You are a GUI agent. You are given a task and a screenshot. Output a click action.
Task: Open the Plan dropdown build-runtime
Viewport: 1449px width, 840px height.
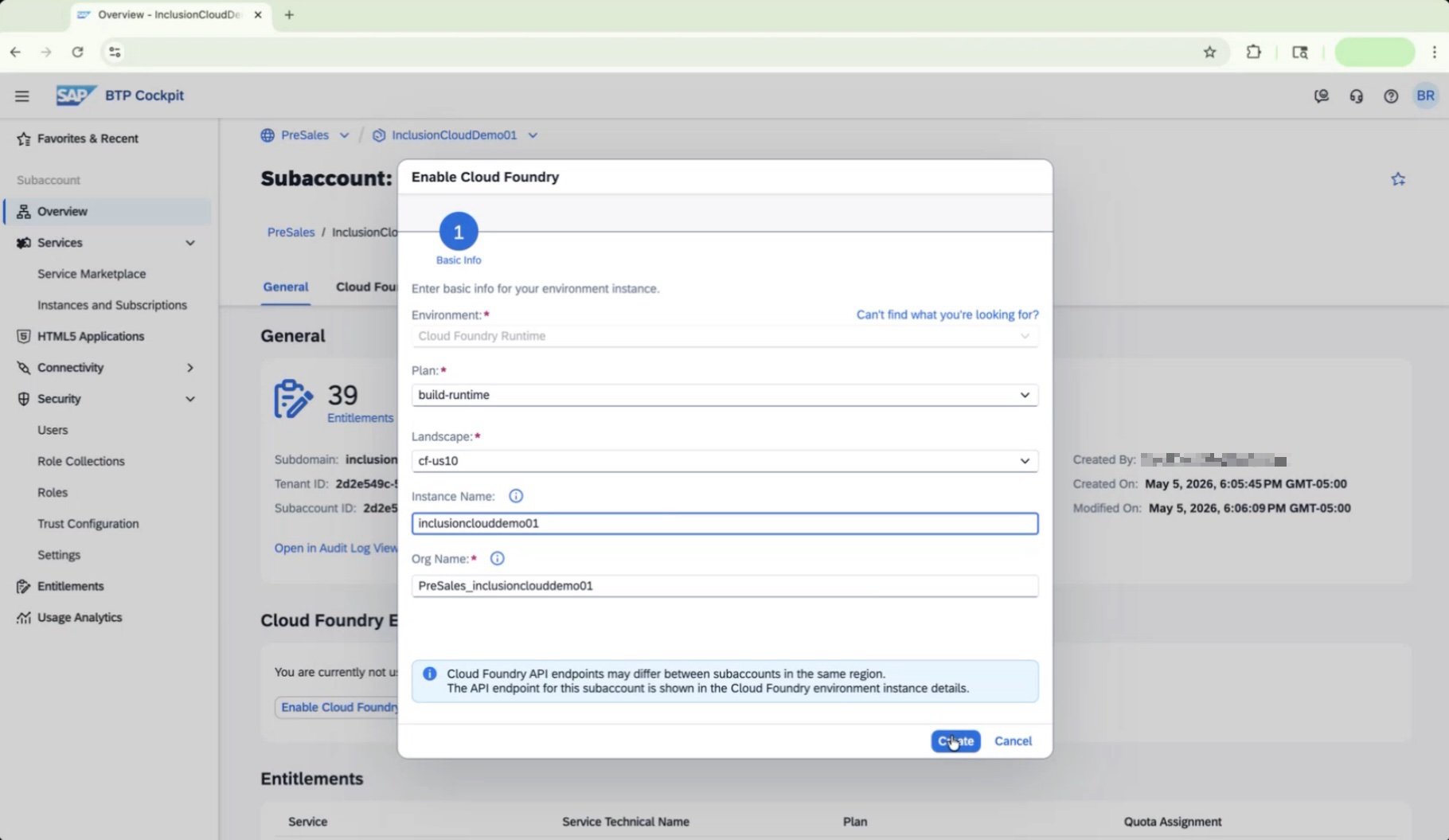point(724,395)
